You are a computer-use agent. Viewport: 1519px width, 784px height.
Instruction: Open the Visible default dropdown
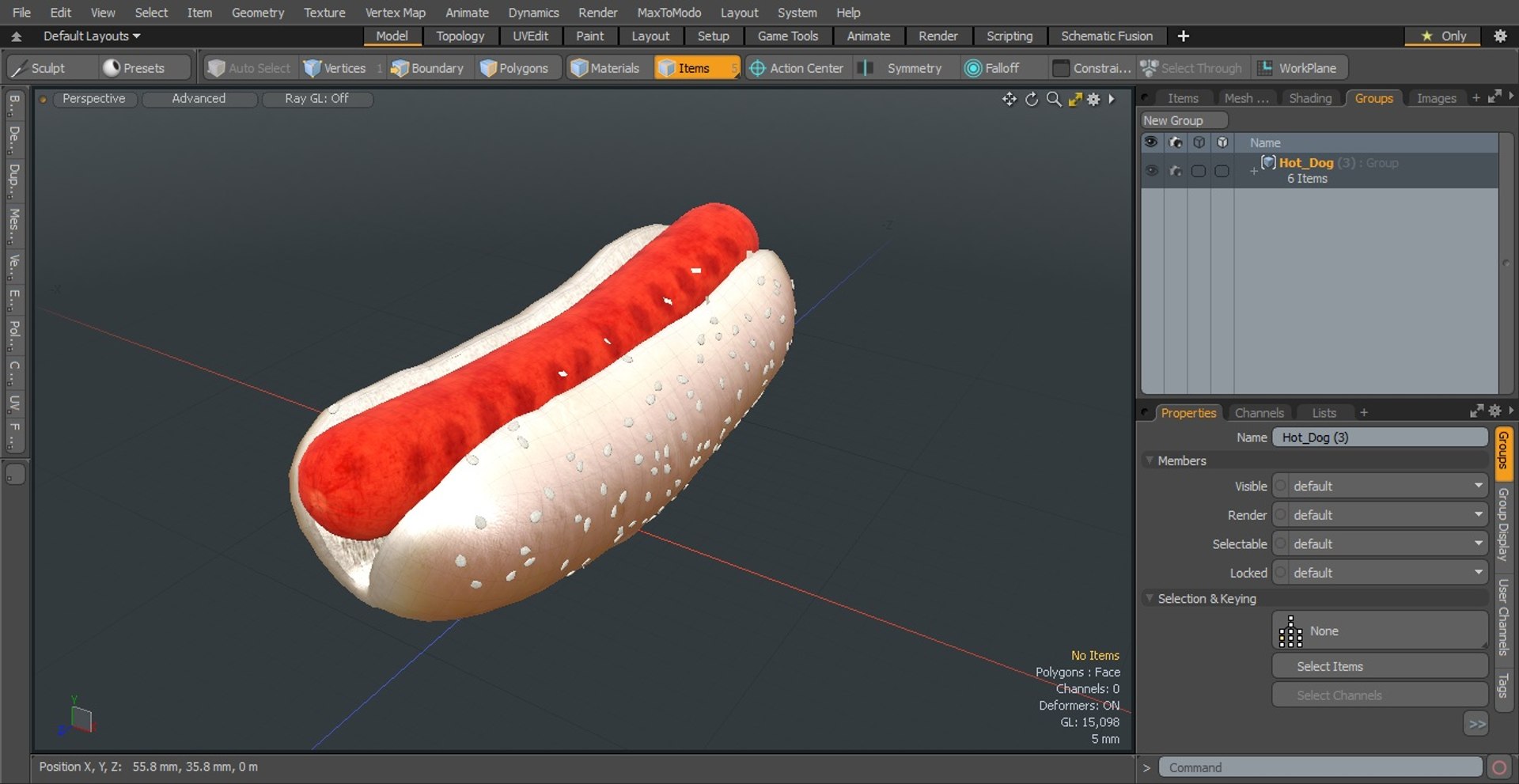(1381, 486)
